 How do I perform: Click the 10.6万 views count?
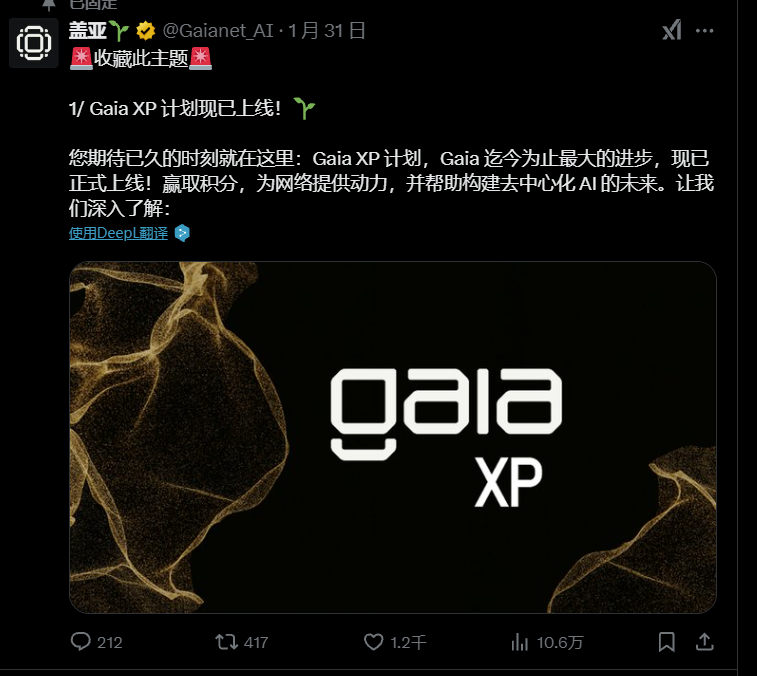coord(560,643)
